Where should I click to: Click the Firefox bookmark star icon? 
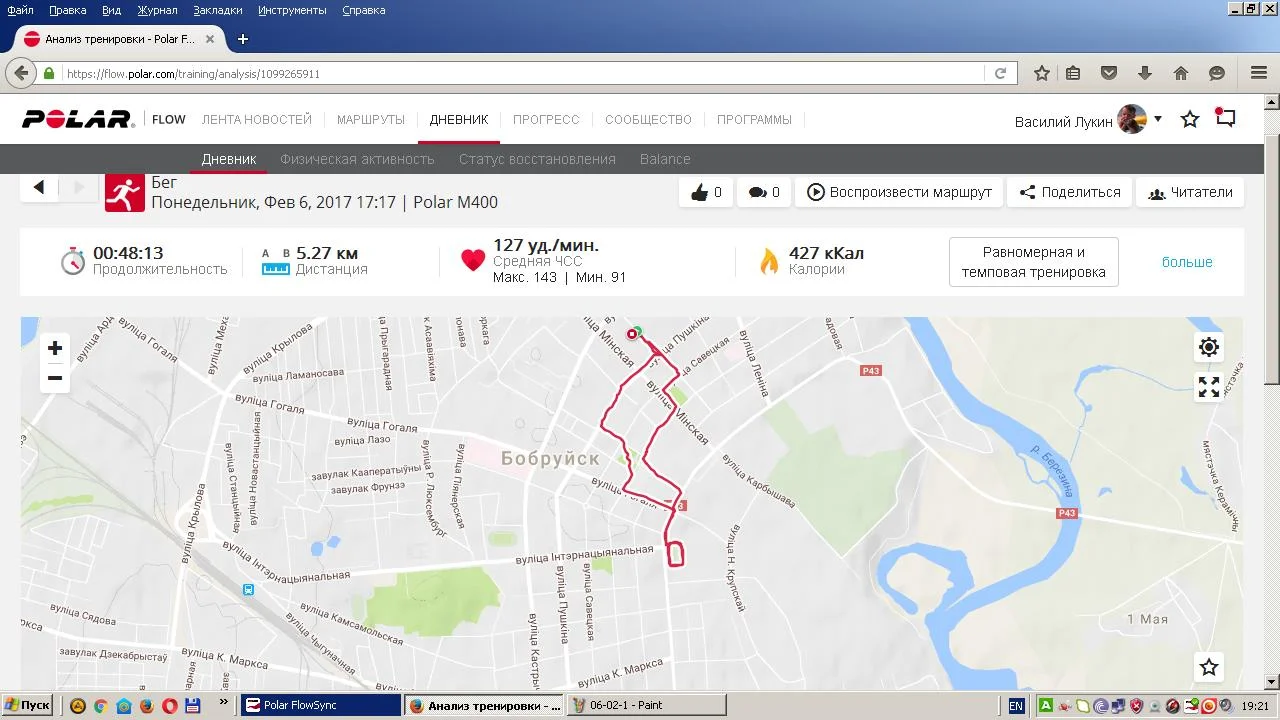(1041, 73)
